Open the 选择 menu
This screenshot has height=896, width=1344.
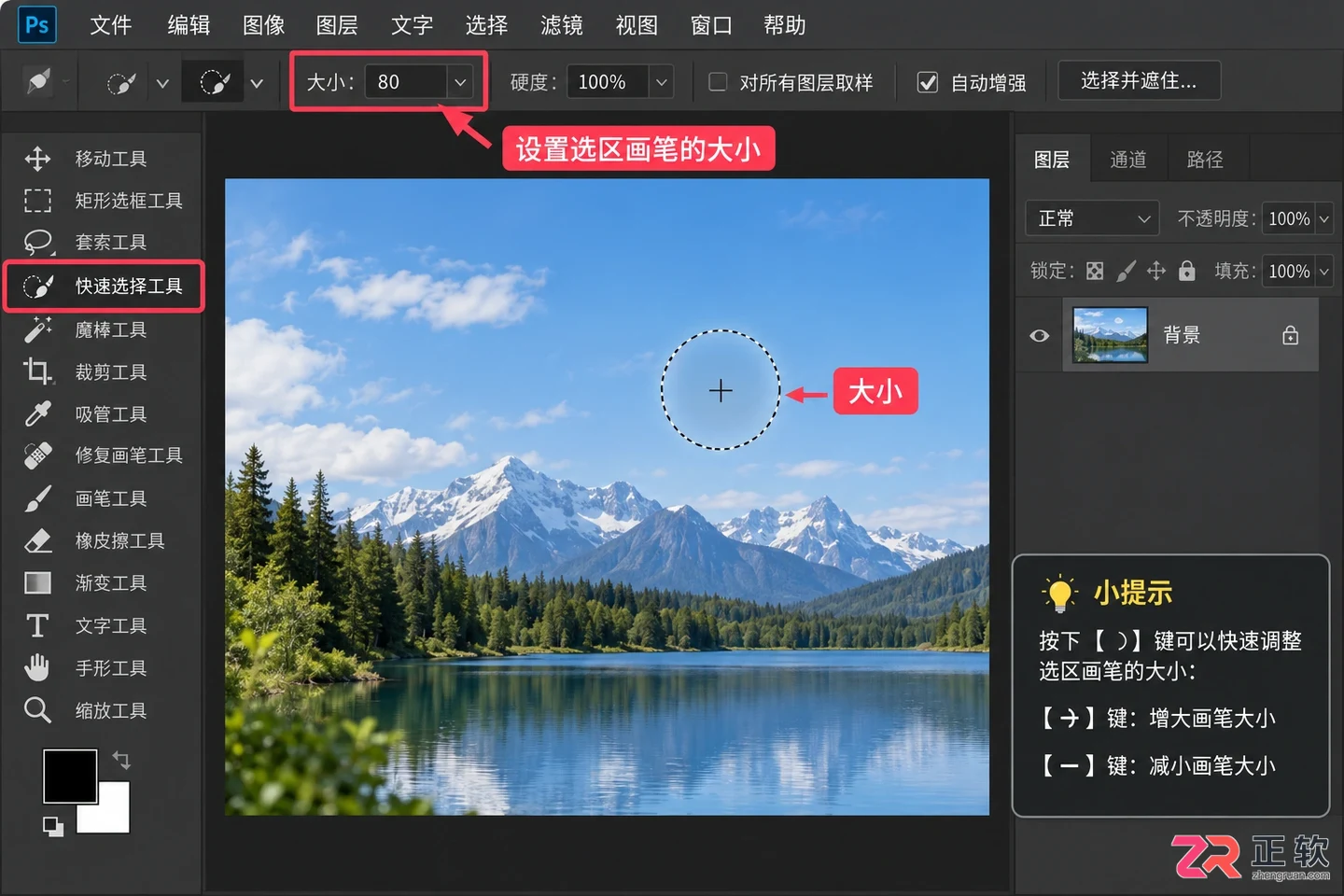[486, 25]
